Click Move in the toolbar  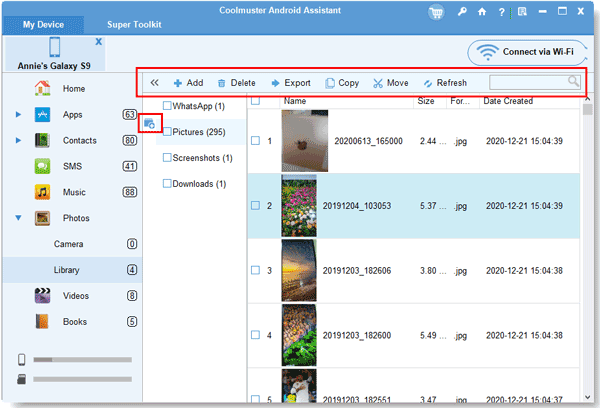point(391,83)
